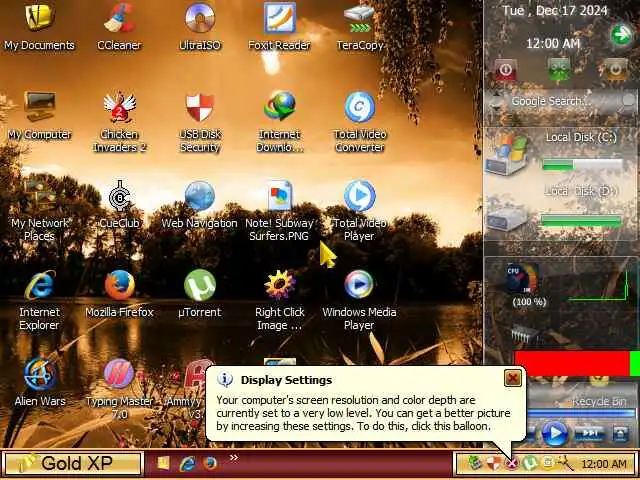Screen dimensions: 640x480
Task: Open the Internet Explorer desktop icon
Action: pos(39,300)
